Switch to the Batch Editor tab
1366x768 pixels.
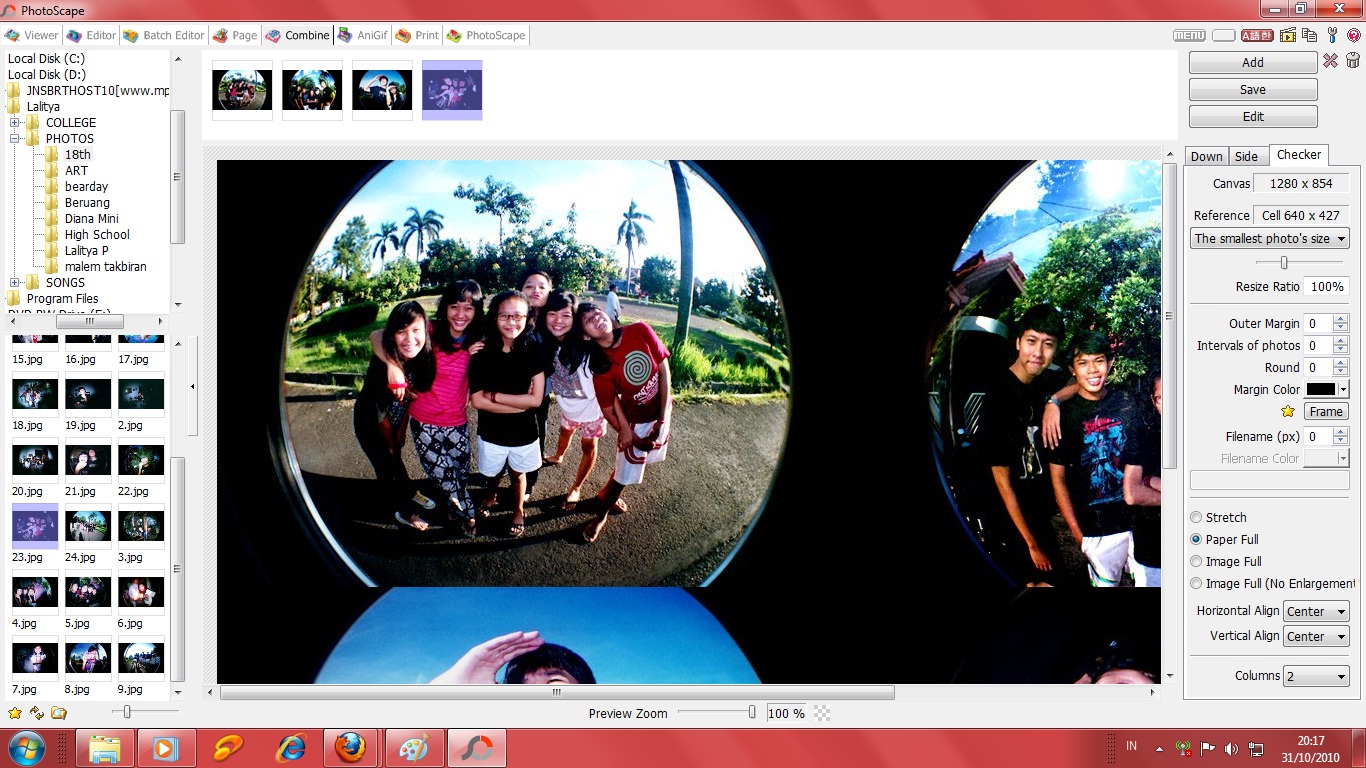pyautogui.click(x=164, y=35)
